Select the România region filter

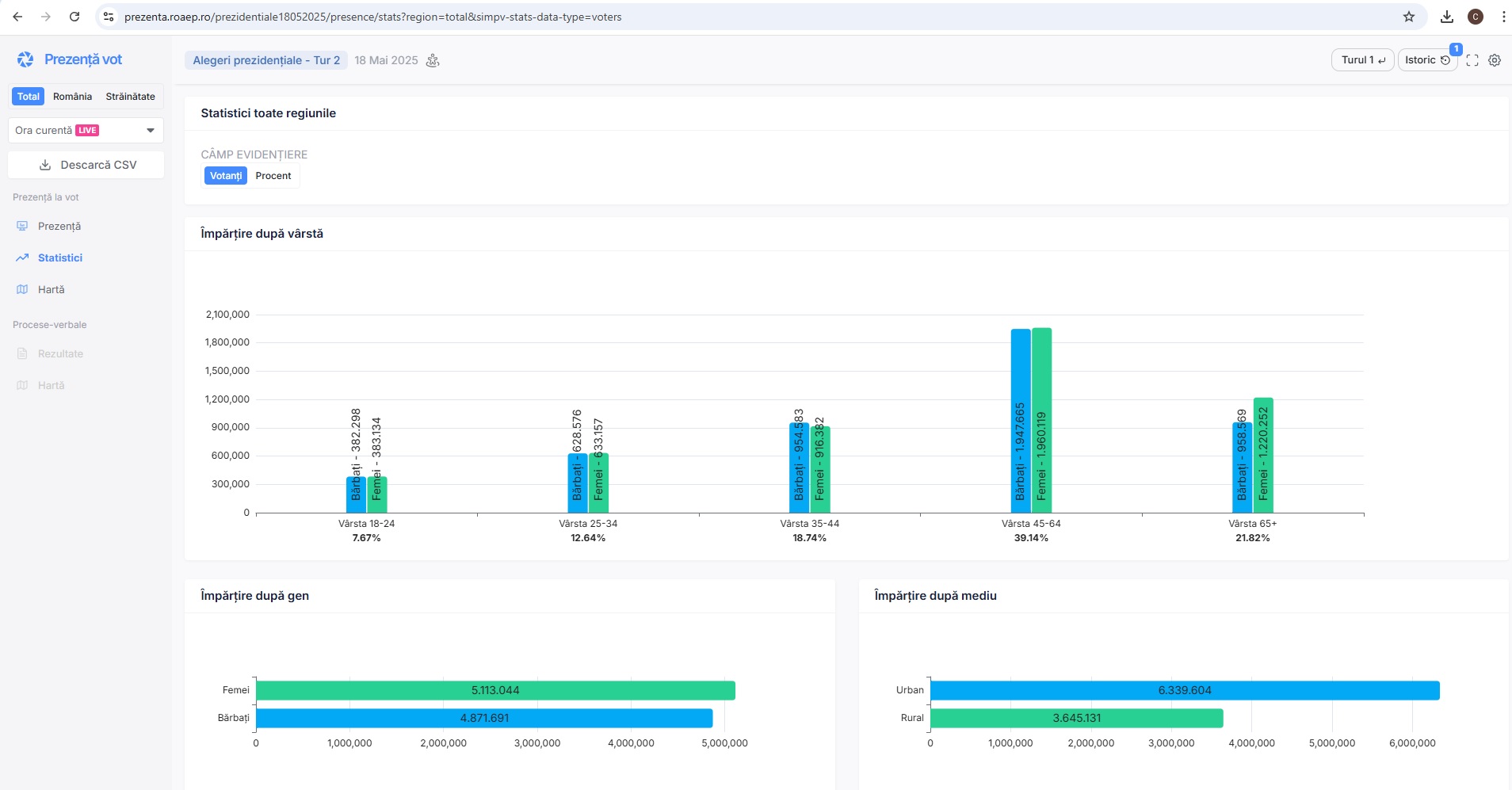pos(72,97)
